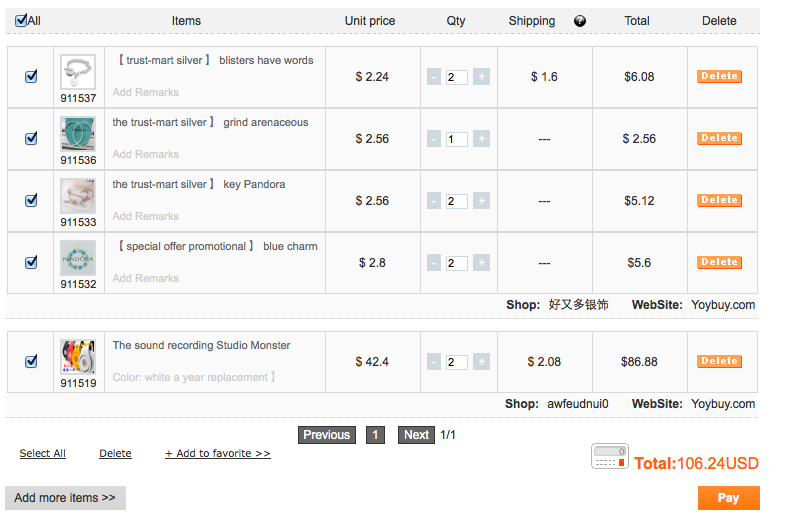Open the Studio Monster headphones thumbnail
786x516 pixels.
tap(77, 357)
